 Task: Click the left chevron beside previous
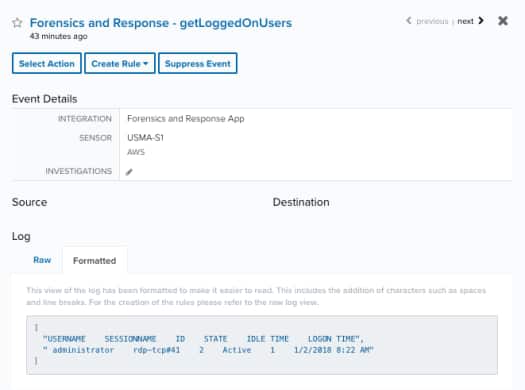[x=409, y=21]
